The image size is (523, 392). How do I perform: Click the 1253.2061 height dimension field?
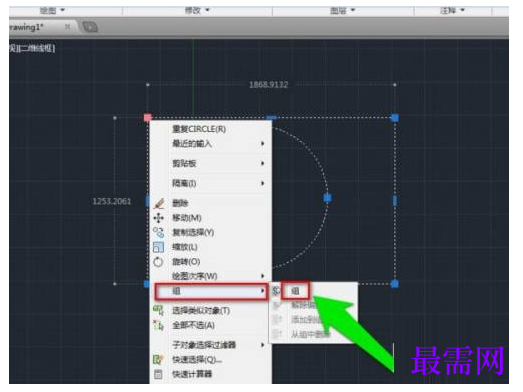[x=112, y=201]
